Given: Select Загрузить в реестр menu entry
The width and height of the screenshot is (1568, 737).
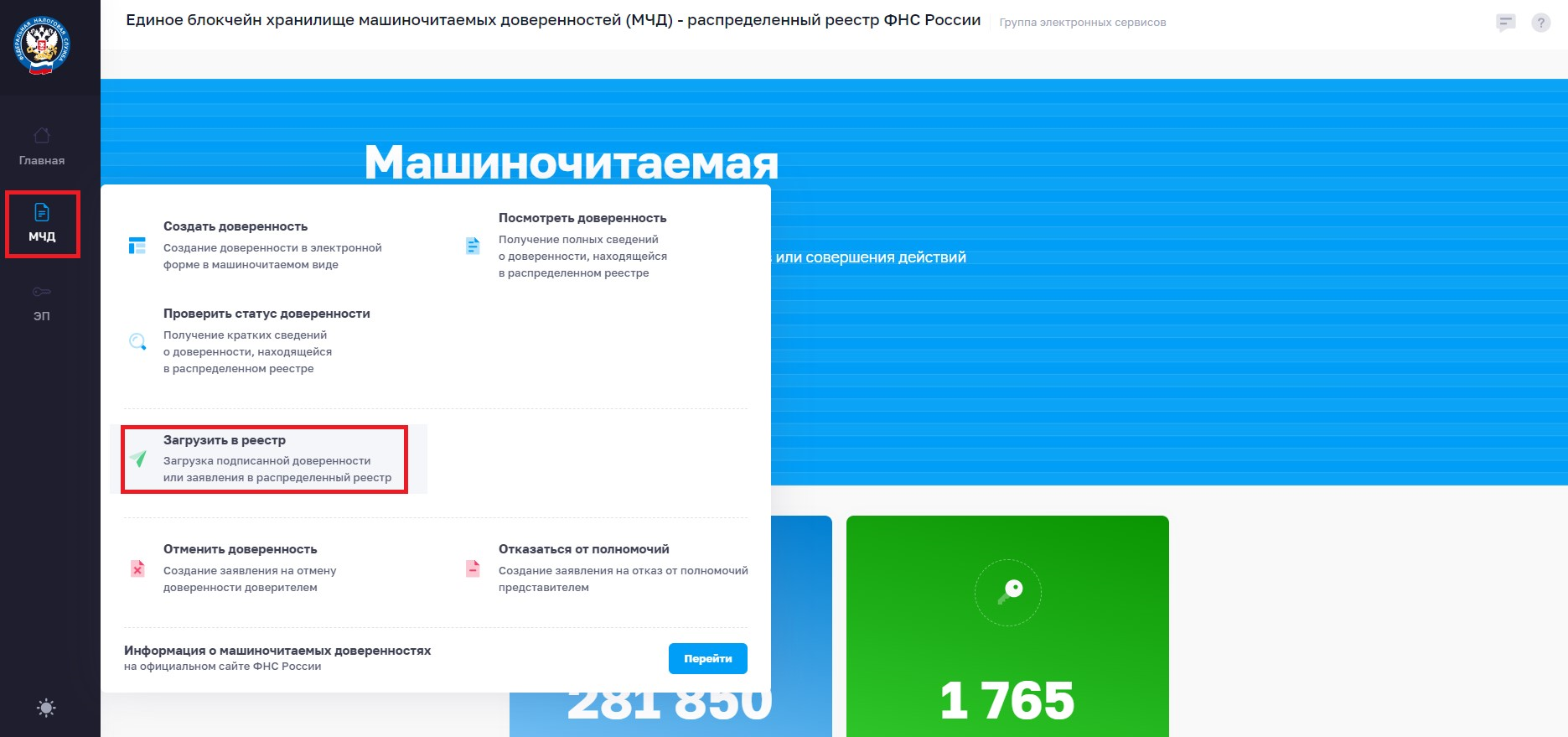Looking at the screenshot, I should pos(225,440).
